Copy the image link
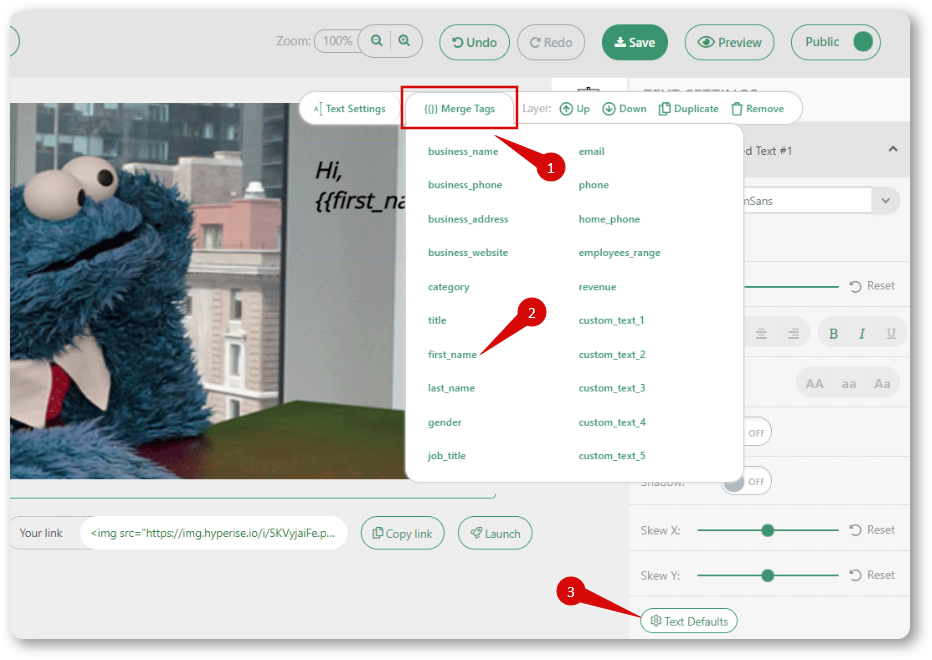 [x=402, y=533]
